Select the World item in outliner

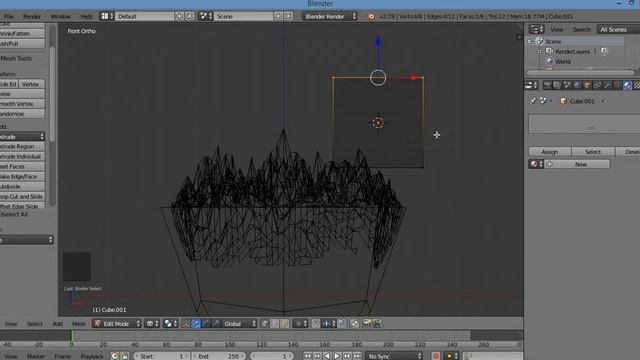562,62
